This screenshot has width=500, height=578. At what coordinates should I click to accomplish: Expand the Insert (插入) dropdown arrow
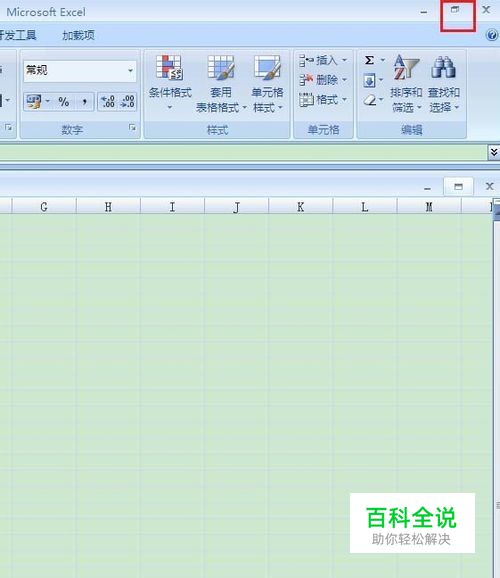(344, 60)
